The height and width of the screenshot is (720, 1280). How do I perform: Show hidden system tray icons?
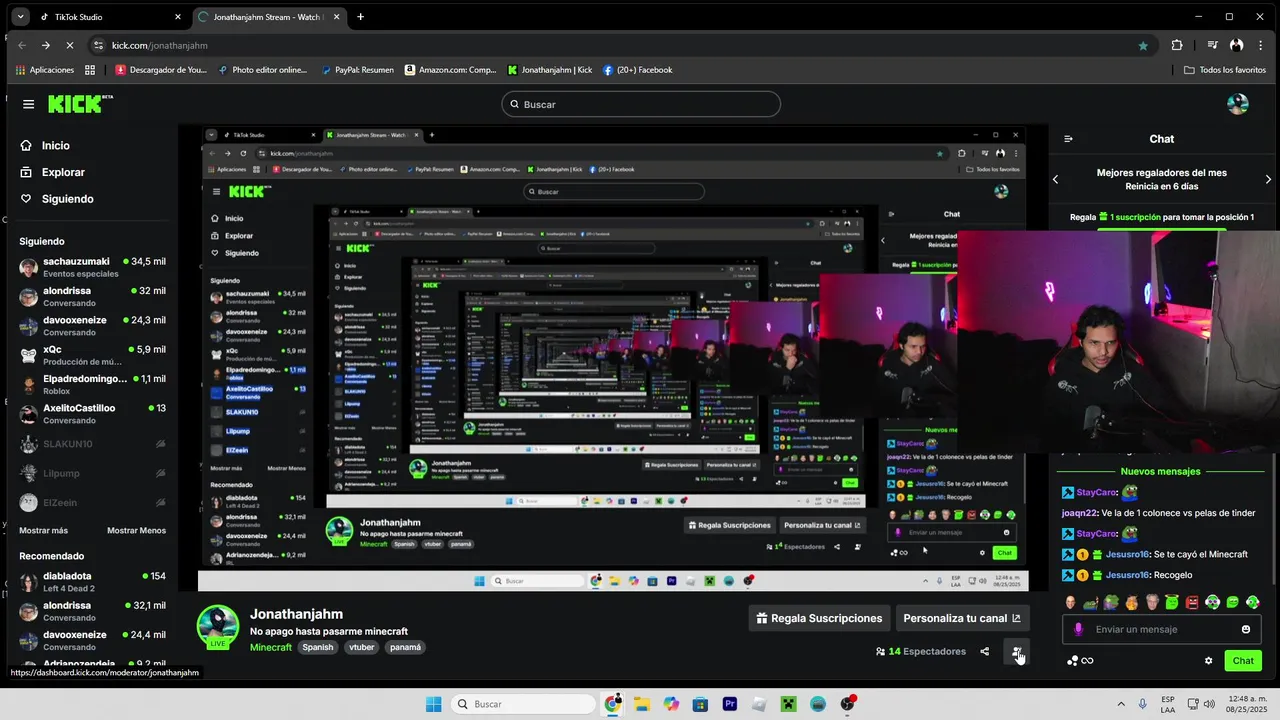point(1120,704)
